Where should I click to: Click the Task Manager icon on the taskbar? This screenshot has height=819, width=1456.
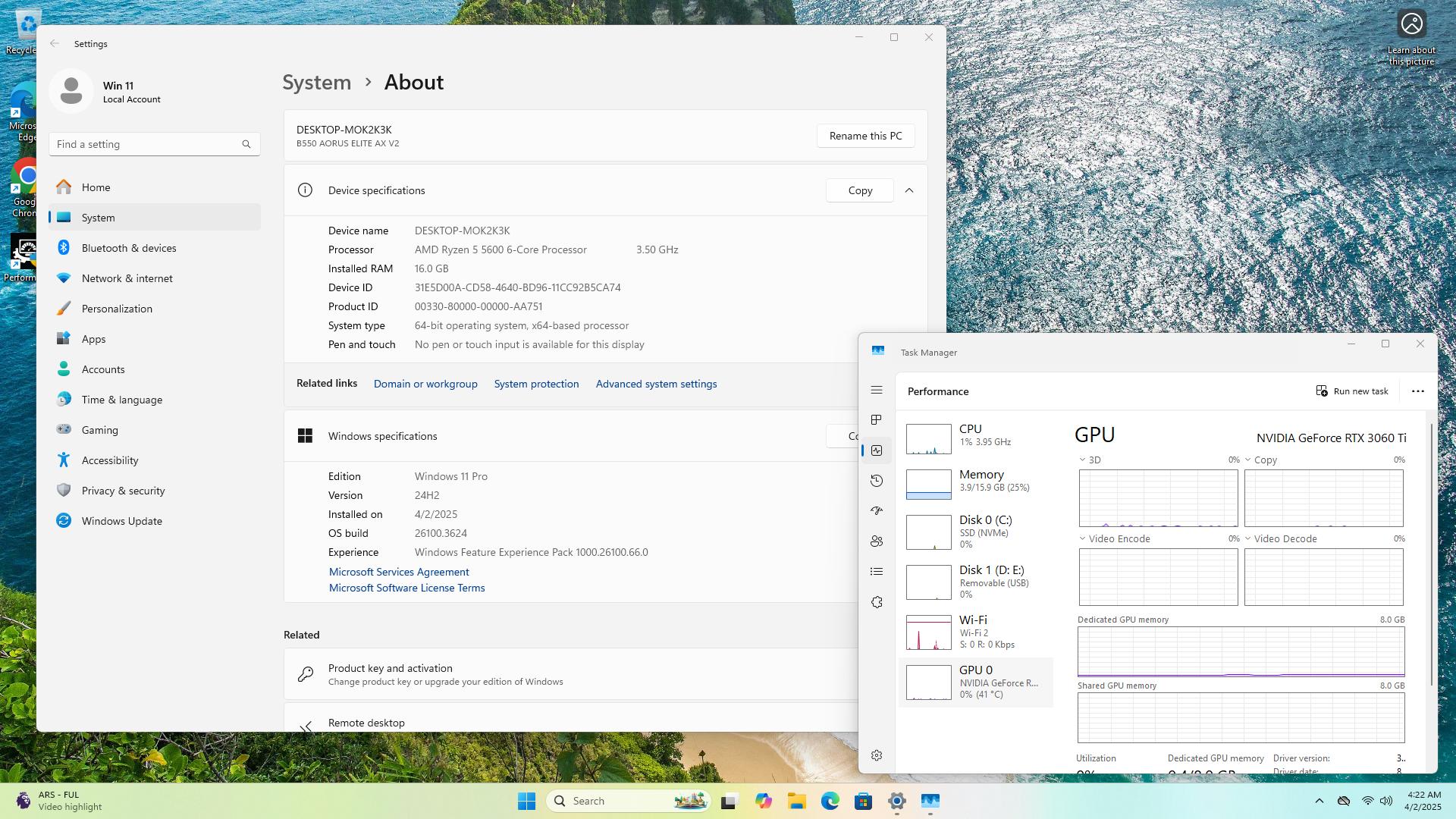[930, 801]
